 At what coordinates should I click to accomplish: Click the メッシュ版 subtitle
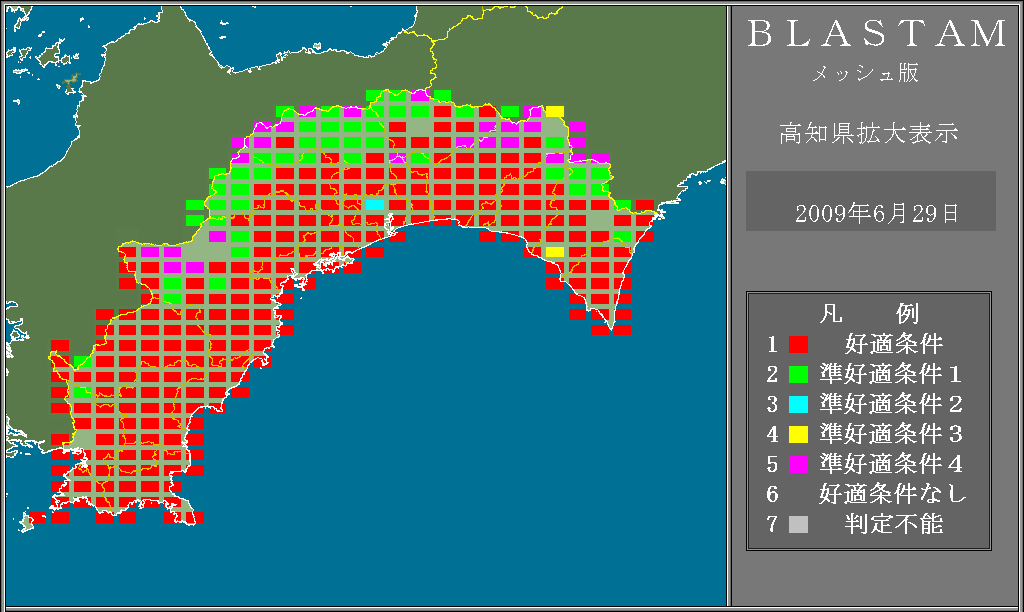pos(865,73)
